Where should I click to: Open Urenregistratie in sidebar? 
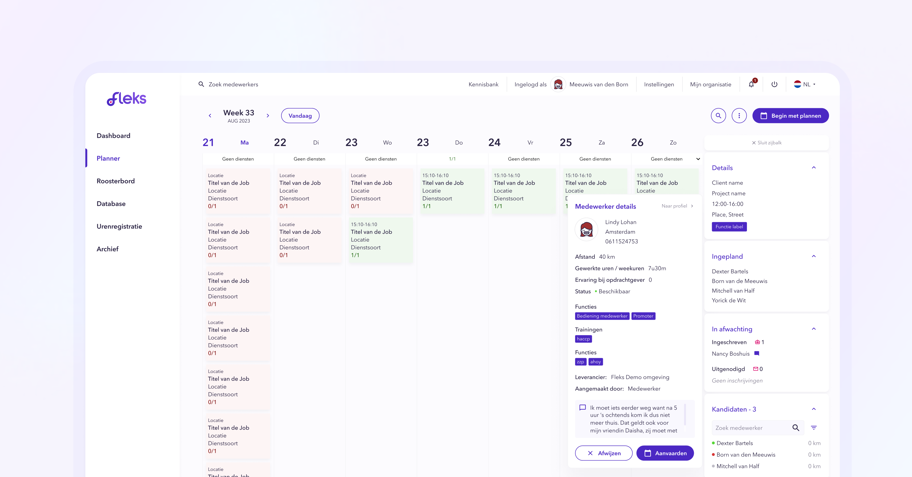[x=119, y=226]
